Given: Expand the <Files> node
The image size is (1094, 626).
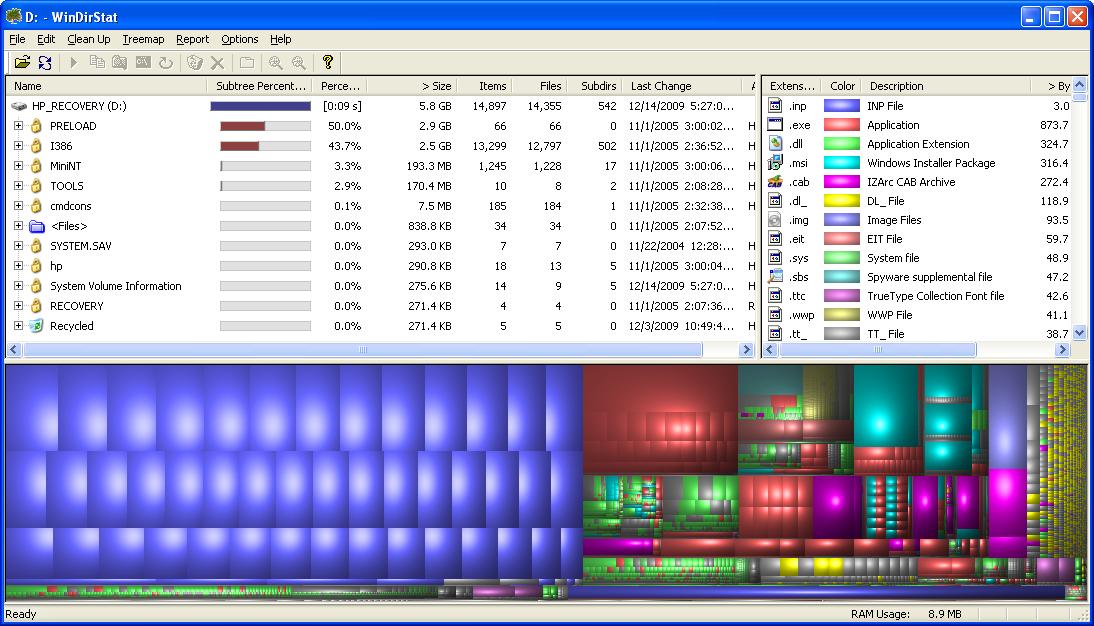Looking at the screenshot, I should click(x=18, y=226).
